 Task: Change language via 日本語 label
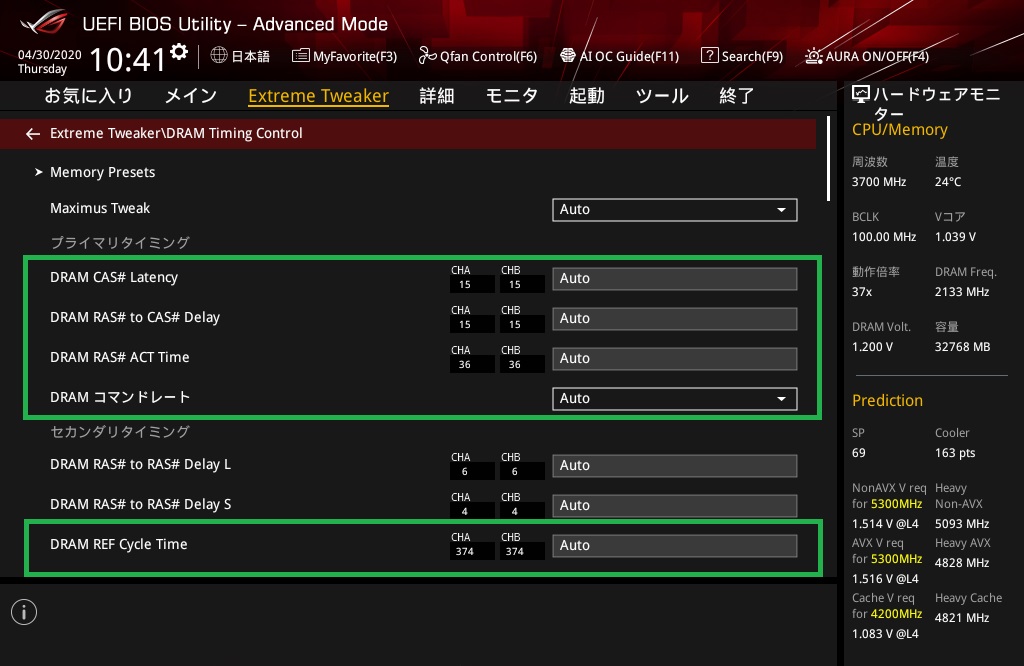tap(251, 56)
